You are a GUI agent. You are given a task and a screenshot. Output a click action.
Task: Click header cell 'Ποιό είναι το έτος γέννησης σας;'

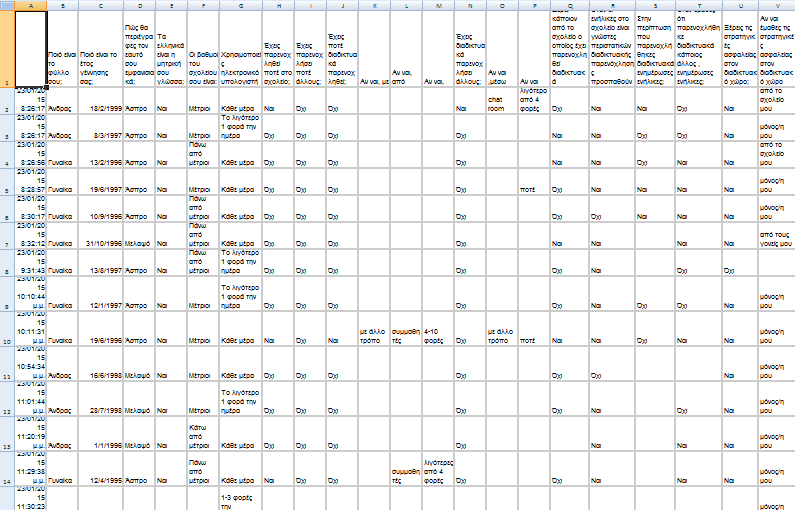point(100,49)
